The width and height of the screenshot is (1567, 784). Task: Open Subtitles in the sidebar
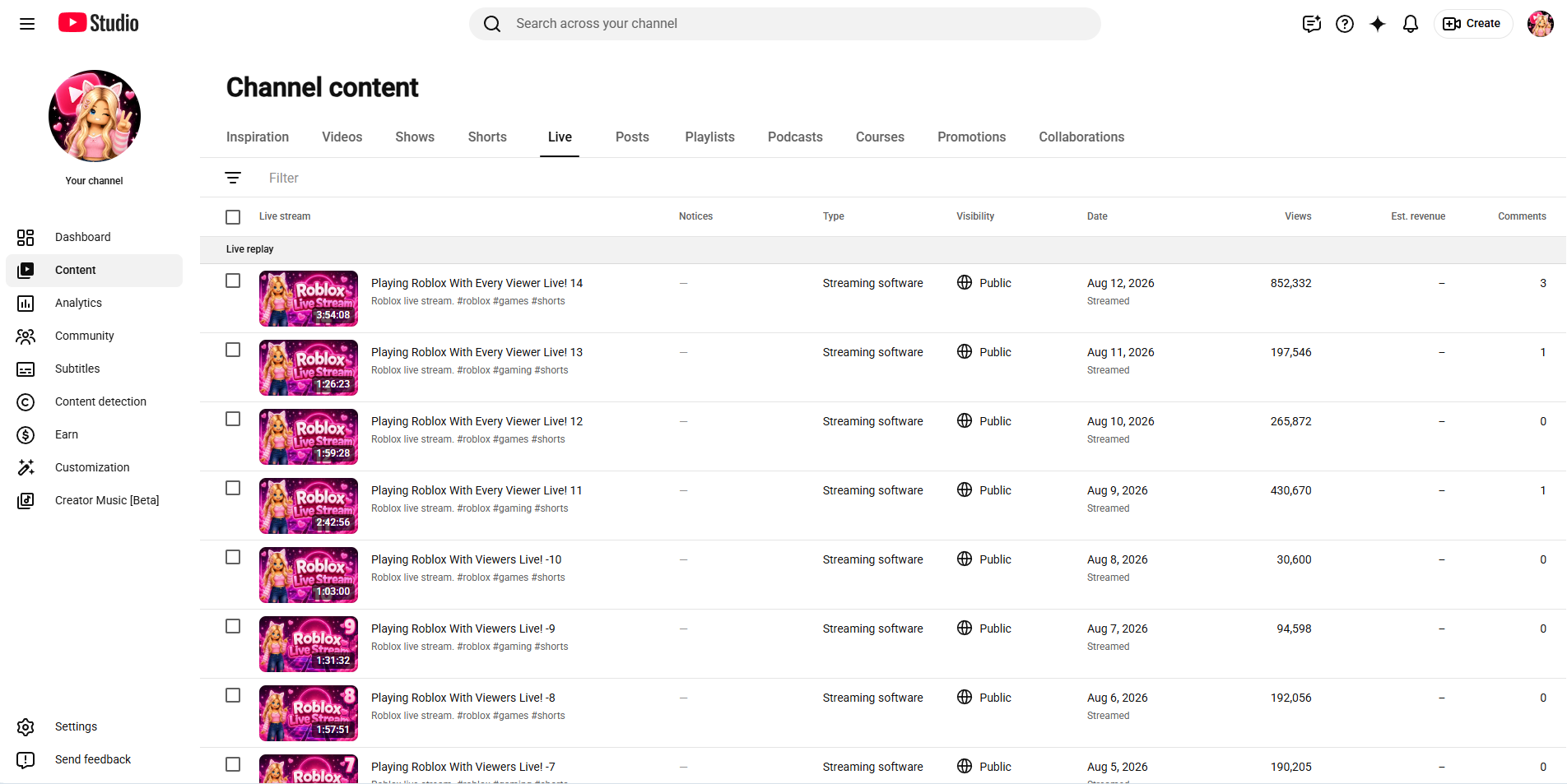[x=94, y=369]
